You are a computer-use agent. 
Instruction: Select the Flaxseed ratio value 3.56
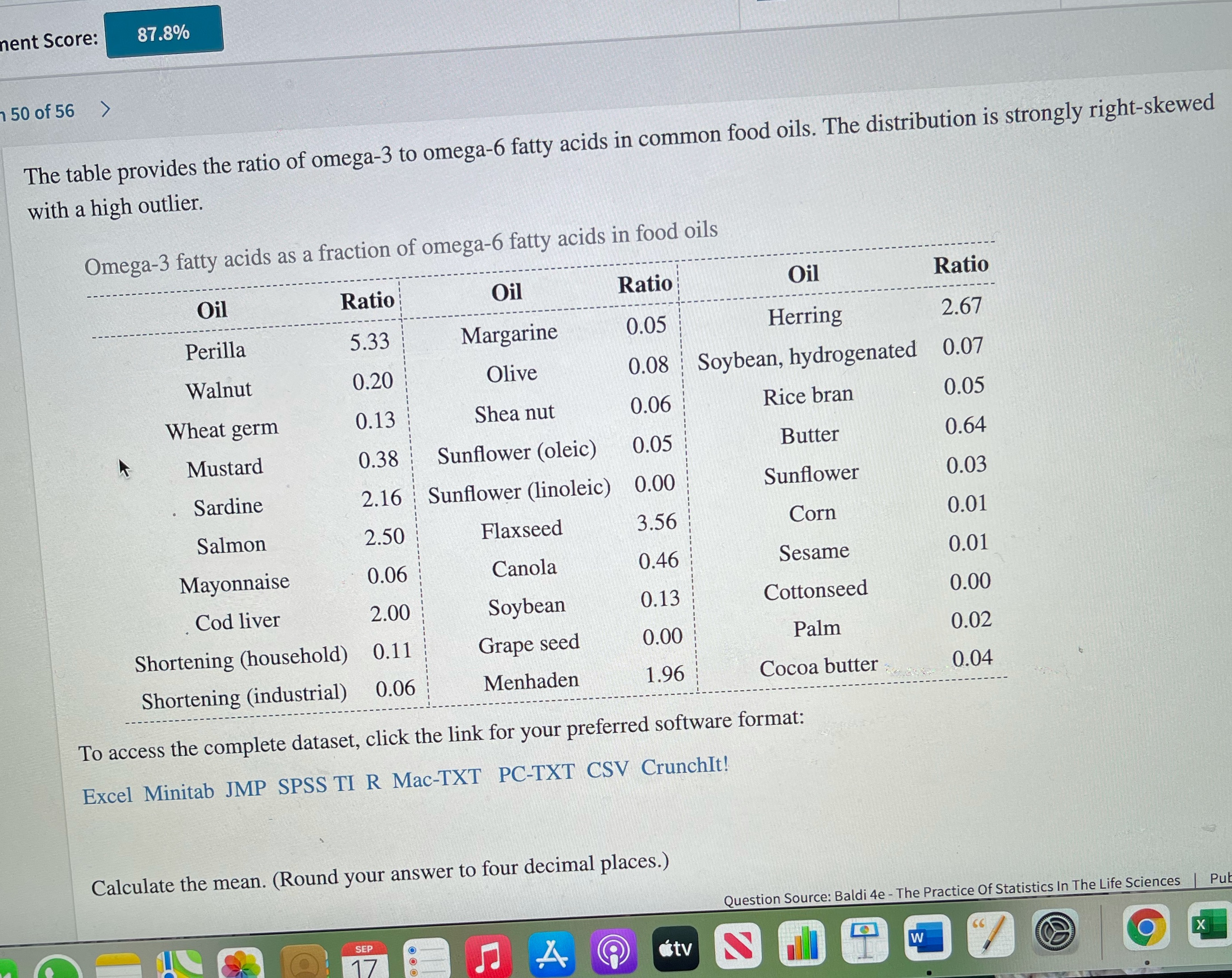(657, 522)
